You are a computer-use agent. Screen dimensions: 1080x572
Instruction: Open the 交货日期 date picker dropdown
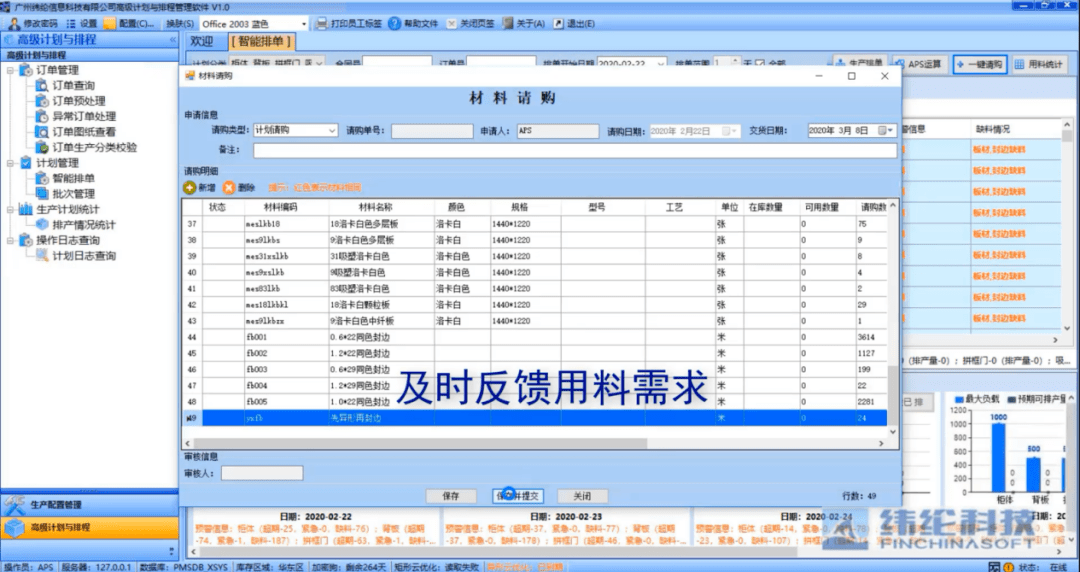(891, 130)
